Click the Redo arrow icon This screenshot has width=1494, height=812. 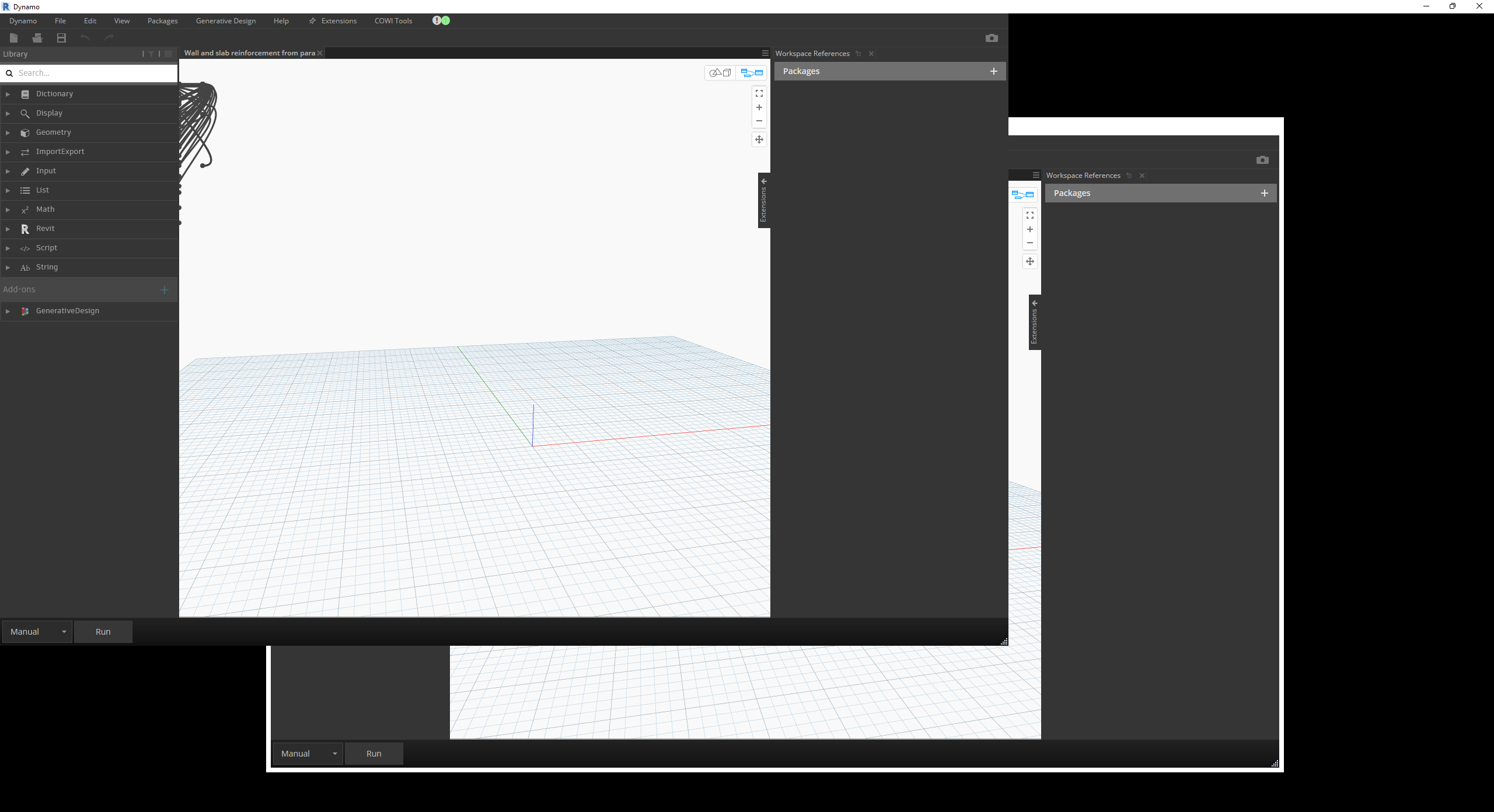(x=109, y=38)
